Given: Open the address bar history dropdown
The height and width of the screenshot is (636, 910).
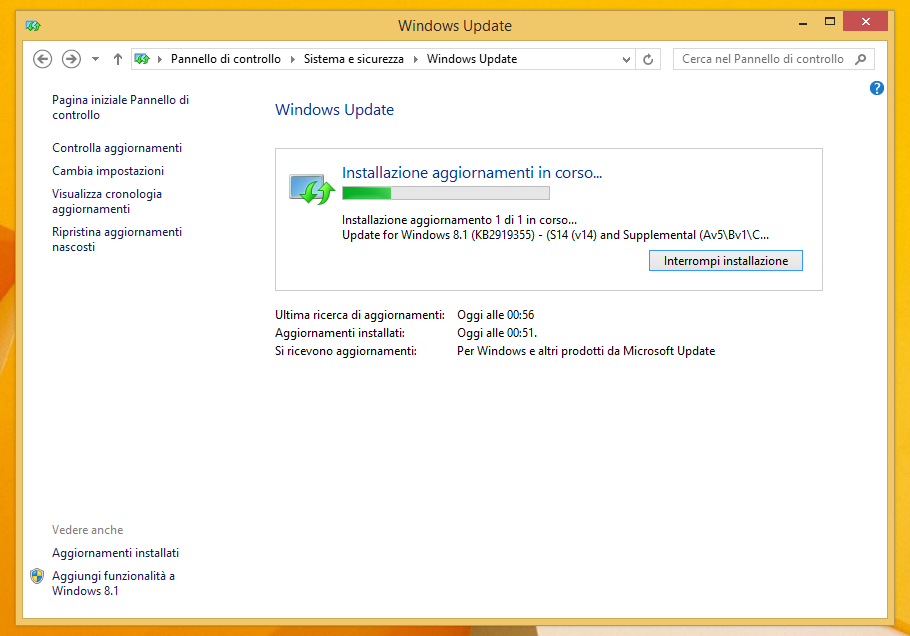Looking at the screenshot, I should pos(626,60).
